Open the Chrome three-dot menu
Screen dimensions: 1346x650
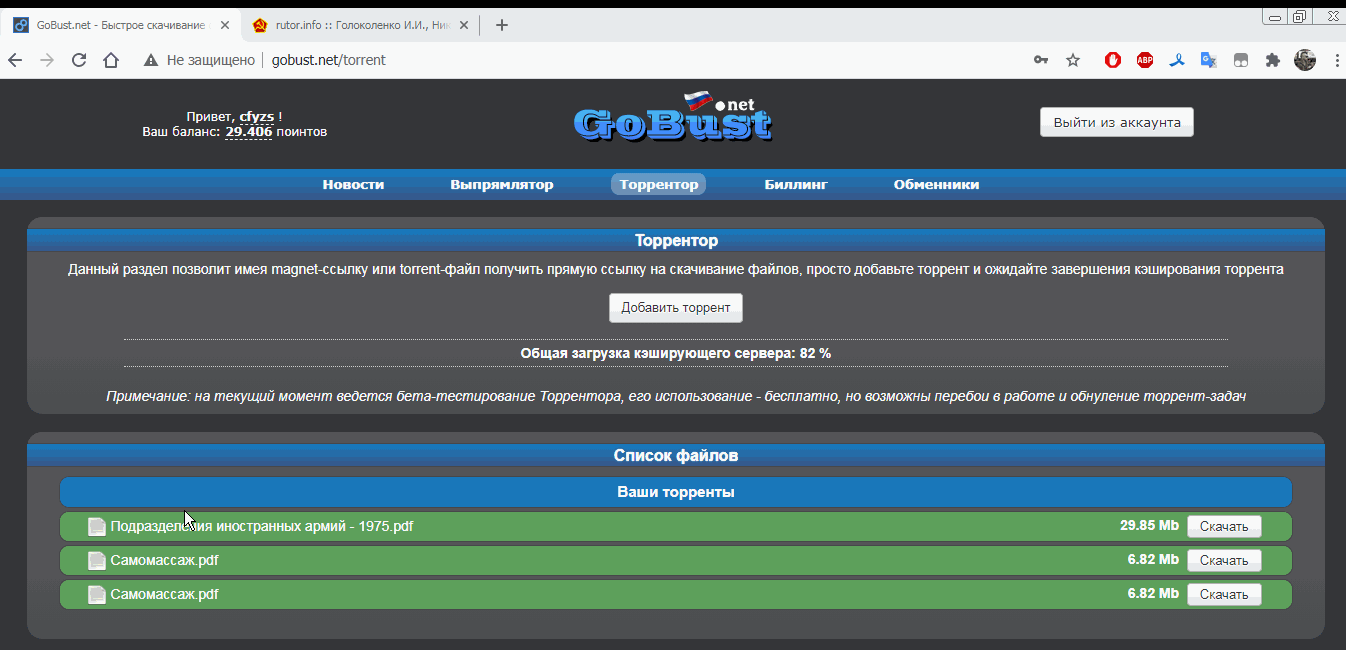[x=1336, y=60]
